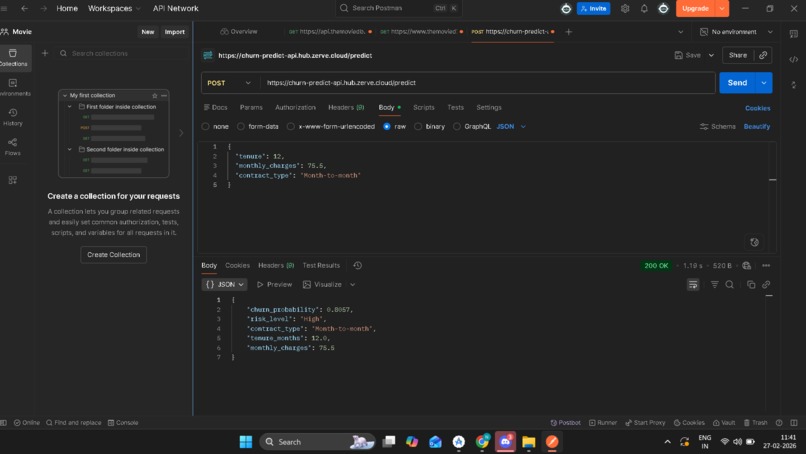The height and width of the screenshot is (454, 806).
Task: Copy the response body icon
Action: pyautogui.click(x=751, y=284)
